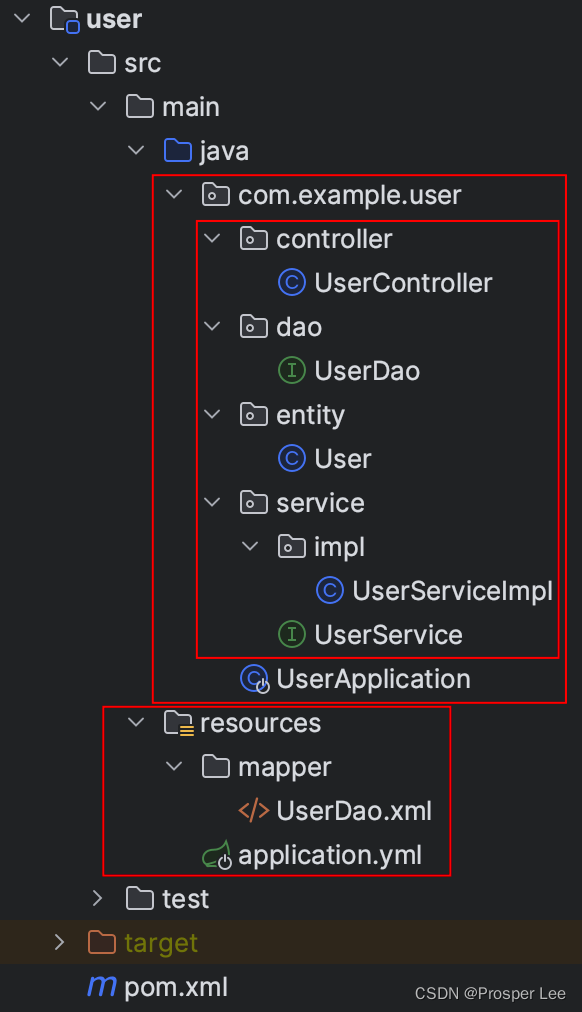582x1012 pixels.
Task: Select the 'controller' label
Action: pos(334,239)
